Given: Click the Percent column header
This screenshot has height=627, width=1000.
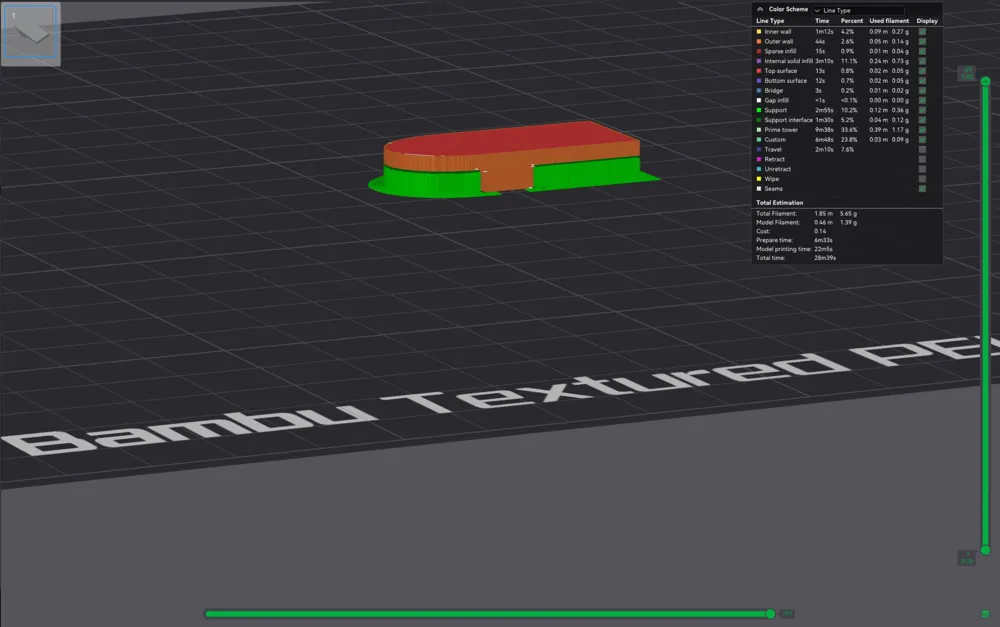Looking at the screenshot, I should click(x=851, y=21).
